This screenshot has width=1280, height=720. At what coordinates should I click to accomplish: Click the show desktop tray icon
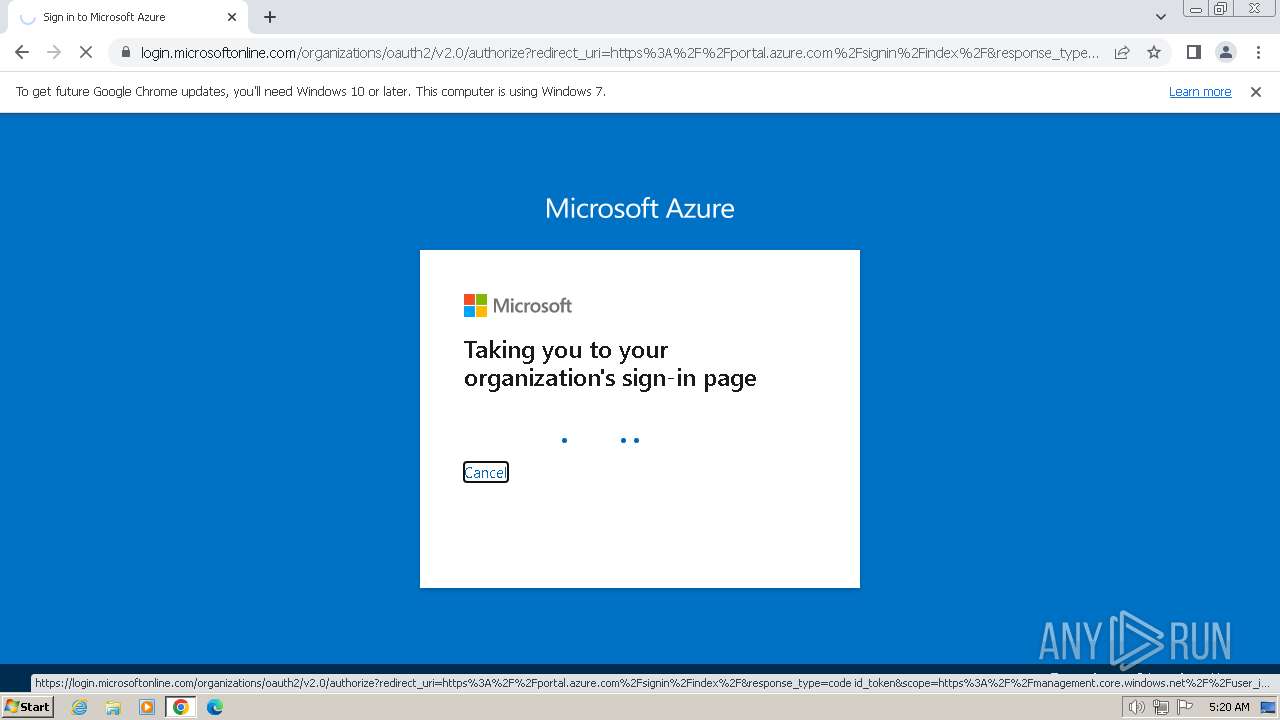(x=1268, y=707)
